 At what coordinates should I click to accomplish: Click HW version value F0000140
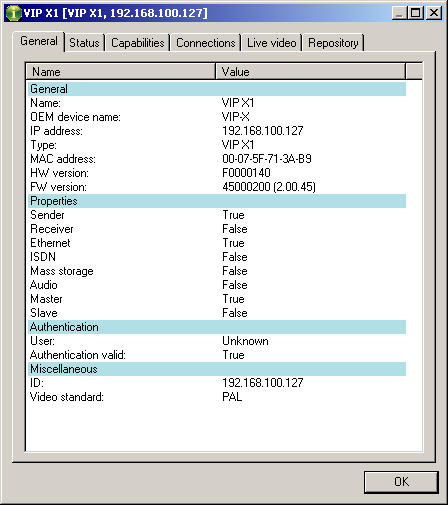tap(246, 173)
